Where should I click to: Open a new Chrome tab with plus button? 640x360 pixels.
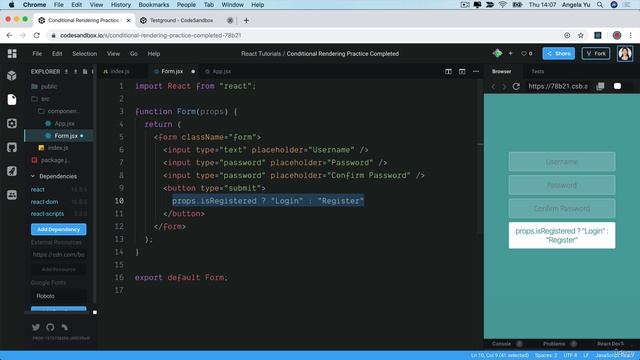[246, 20]
